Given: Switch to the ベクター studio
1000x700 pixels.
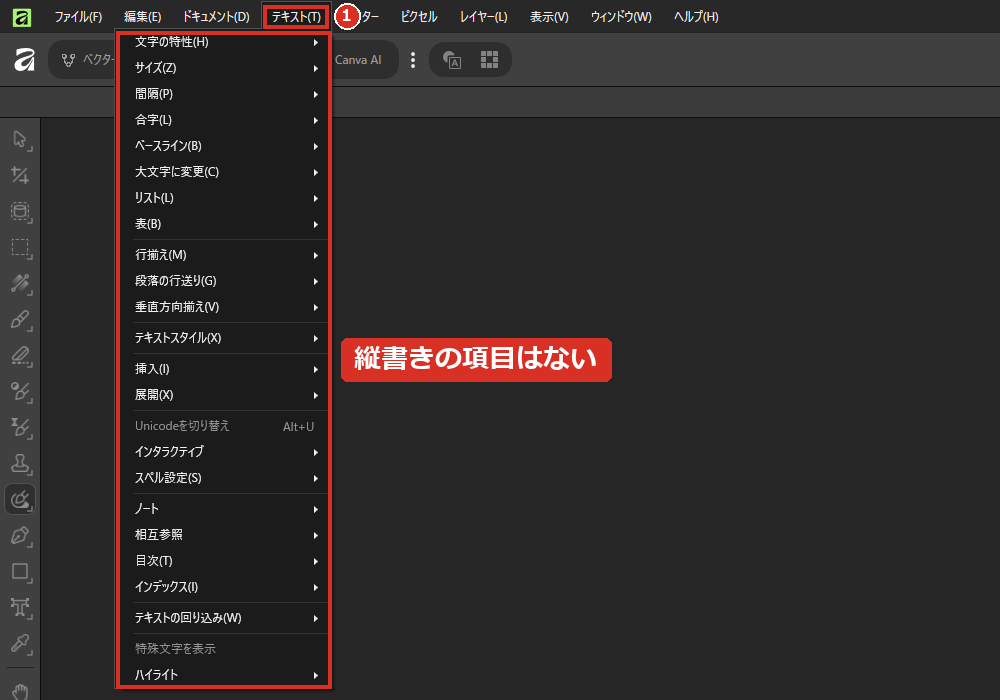Looking at the screenshot, I should point(87,60).
